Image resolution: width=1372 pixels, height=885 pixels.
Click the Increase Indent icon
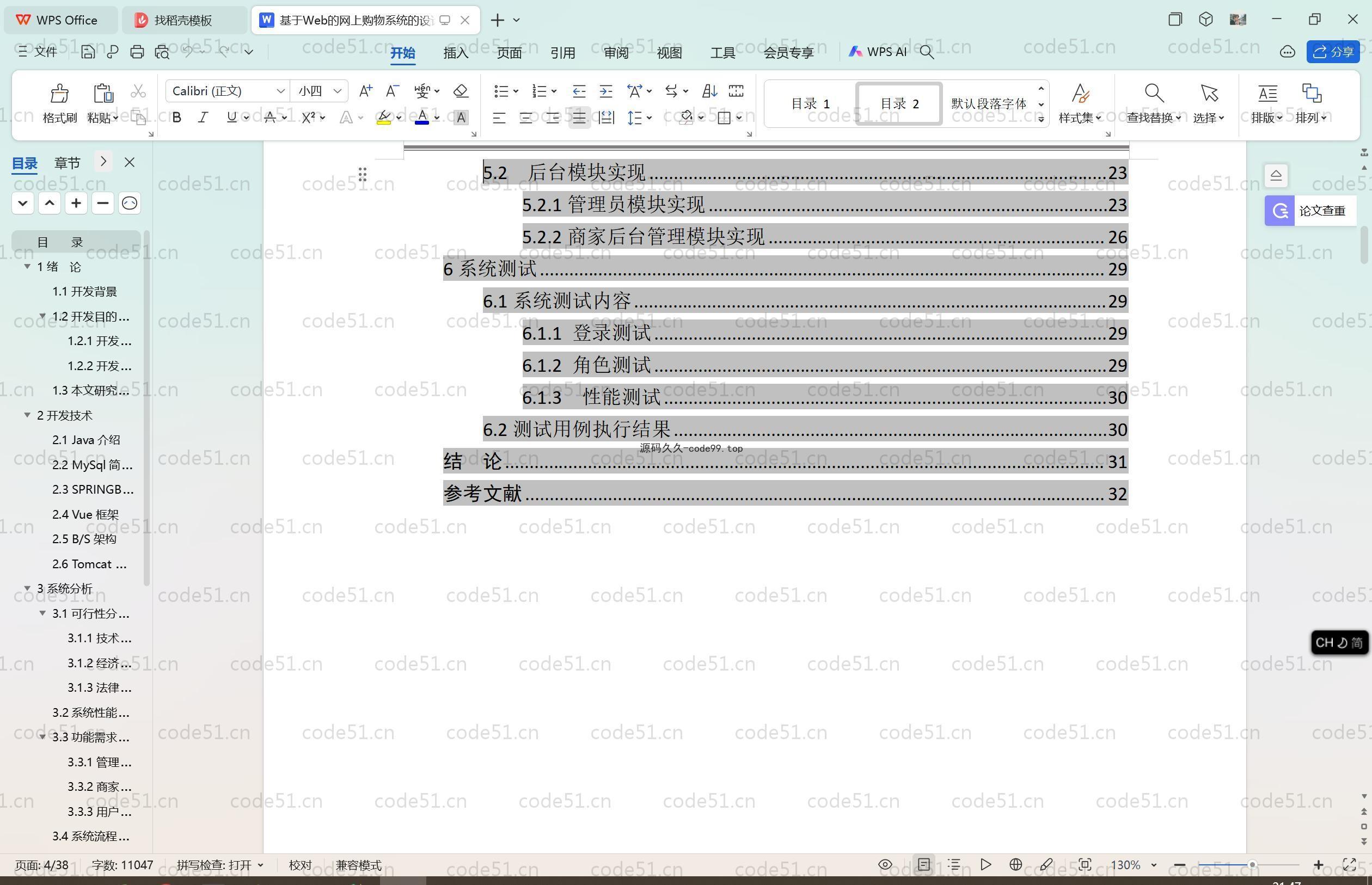click(606, 91)
